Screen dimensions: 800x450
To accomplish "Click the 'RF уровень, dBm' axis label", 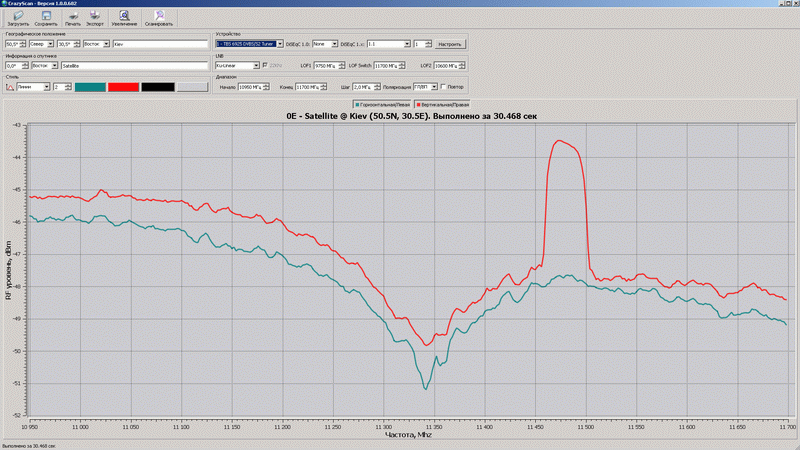I will 8,270.
